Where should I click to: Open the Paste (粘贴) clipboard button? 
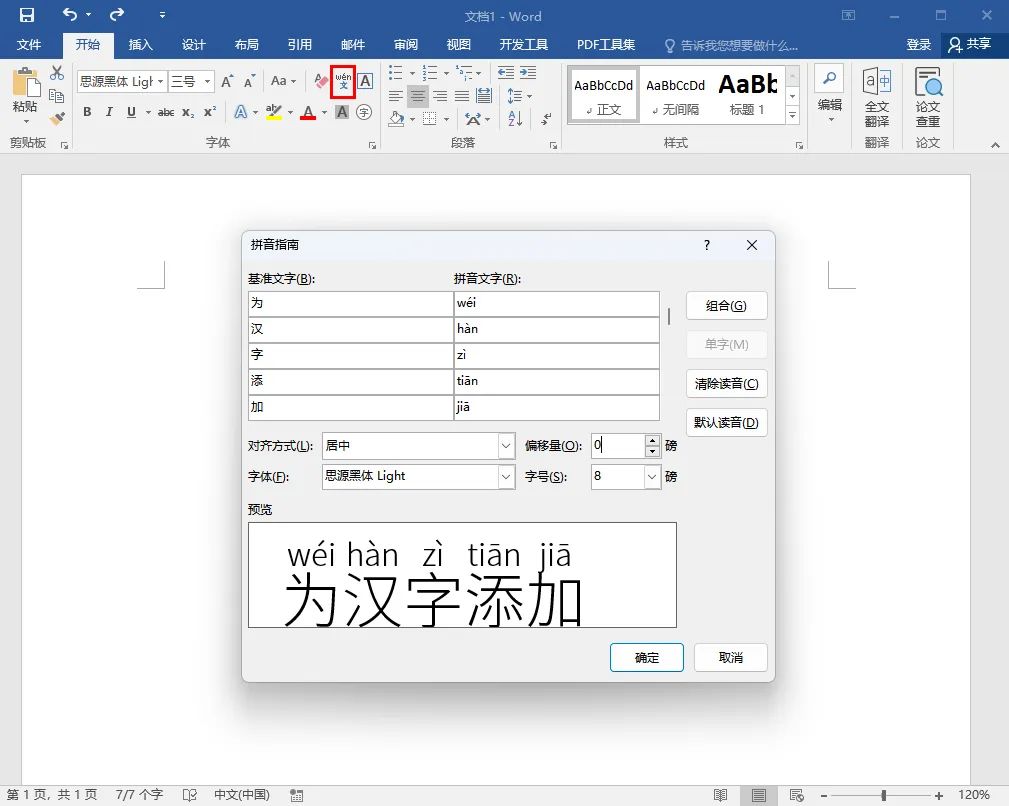point(26,95)
